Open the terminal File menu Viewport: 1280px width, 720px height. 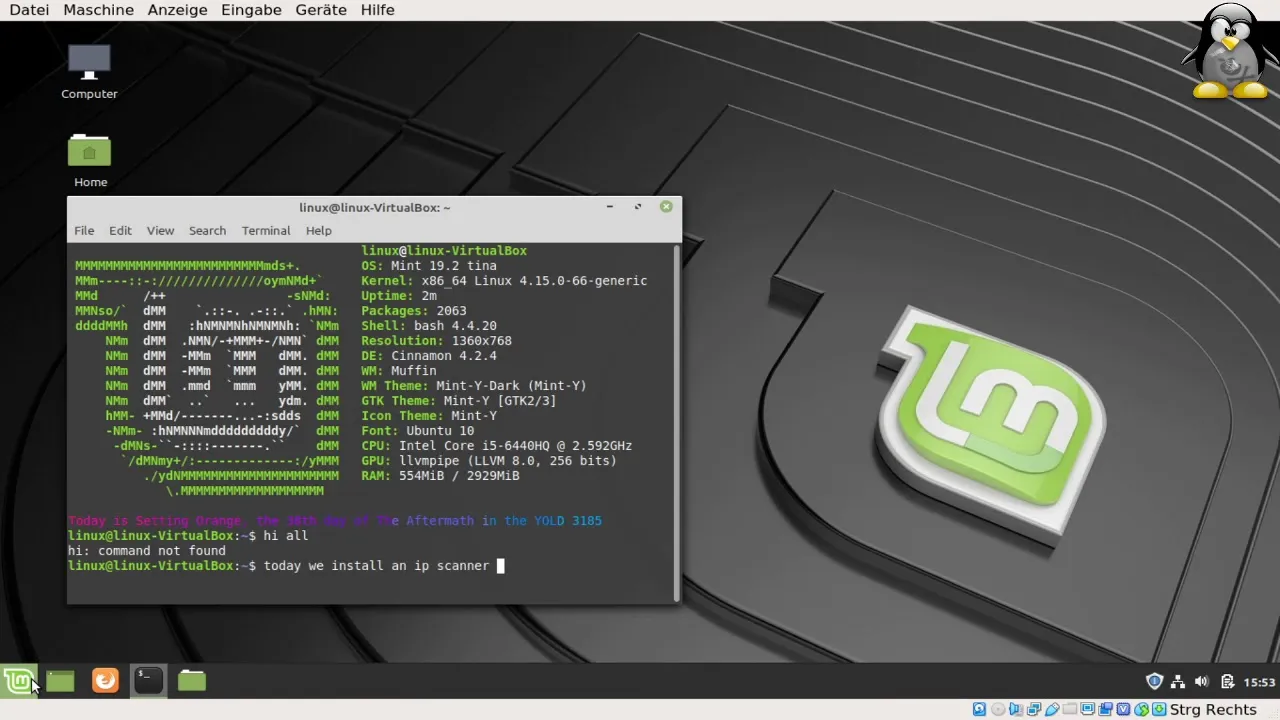pos(84,231)
